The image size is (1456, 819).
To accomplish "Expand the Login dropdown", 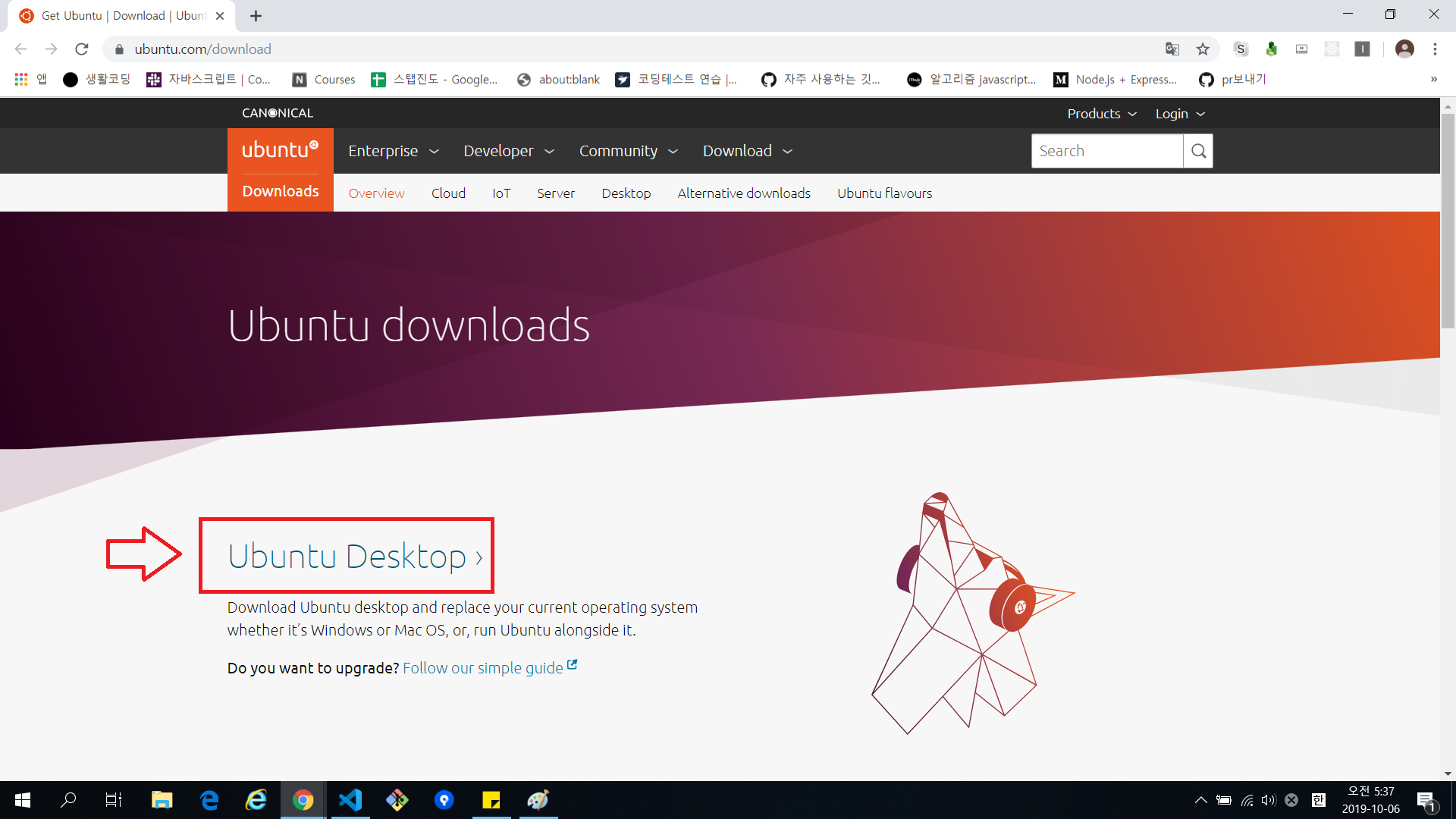I will coord(1179,114).
